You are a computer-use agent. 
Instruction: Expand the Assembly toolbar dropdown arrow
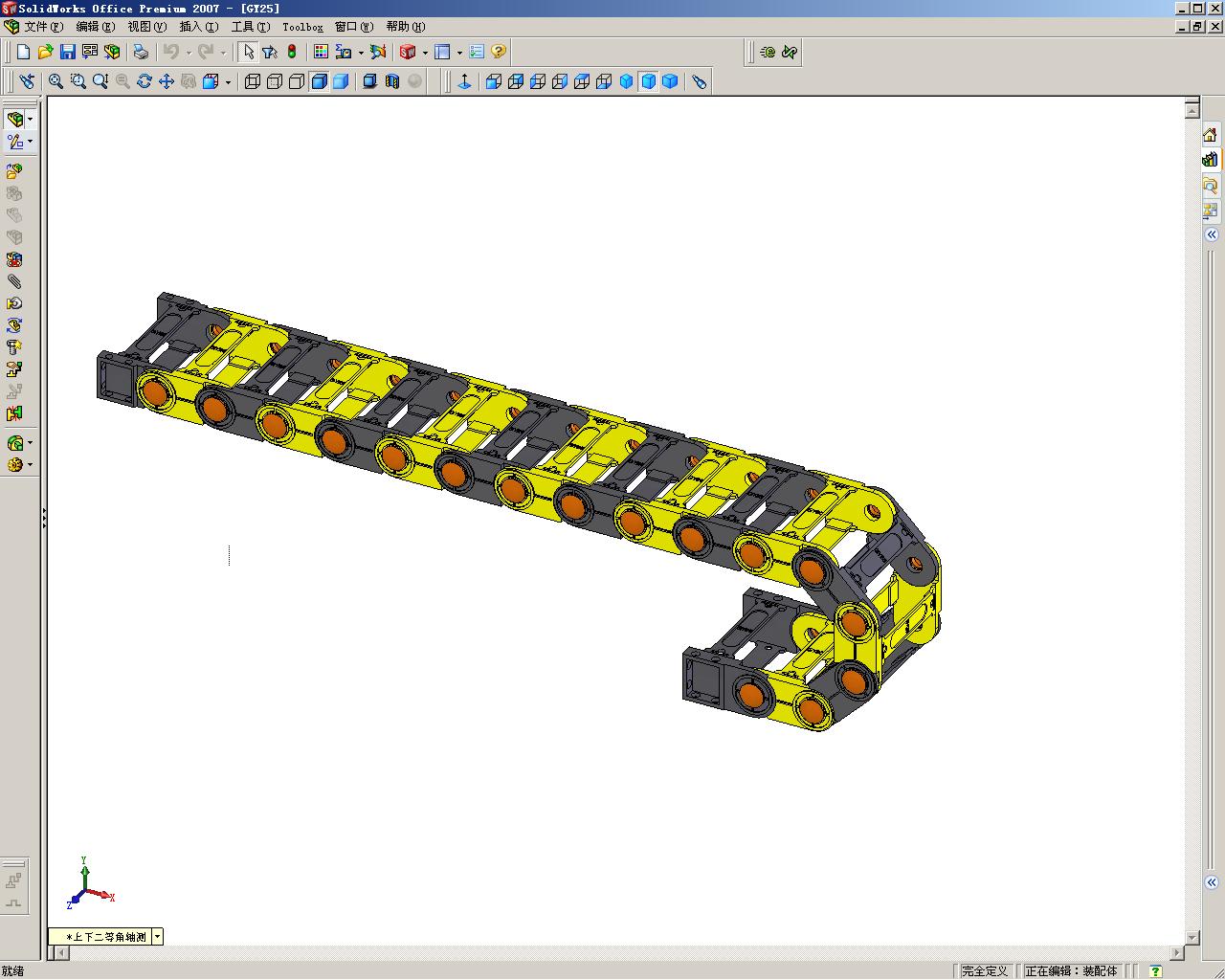point(30,120)
